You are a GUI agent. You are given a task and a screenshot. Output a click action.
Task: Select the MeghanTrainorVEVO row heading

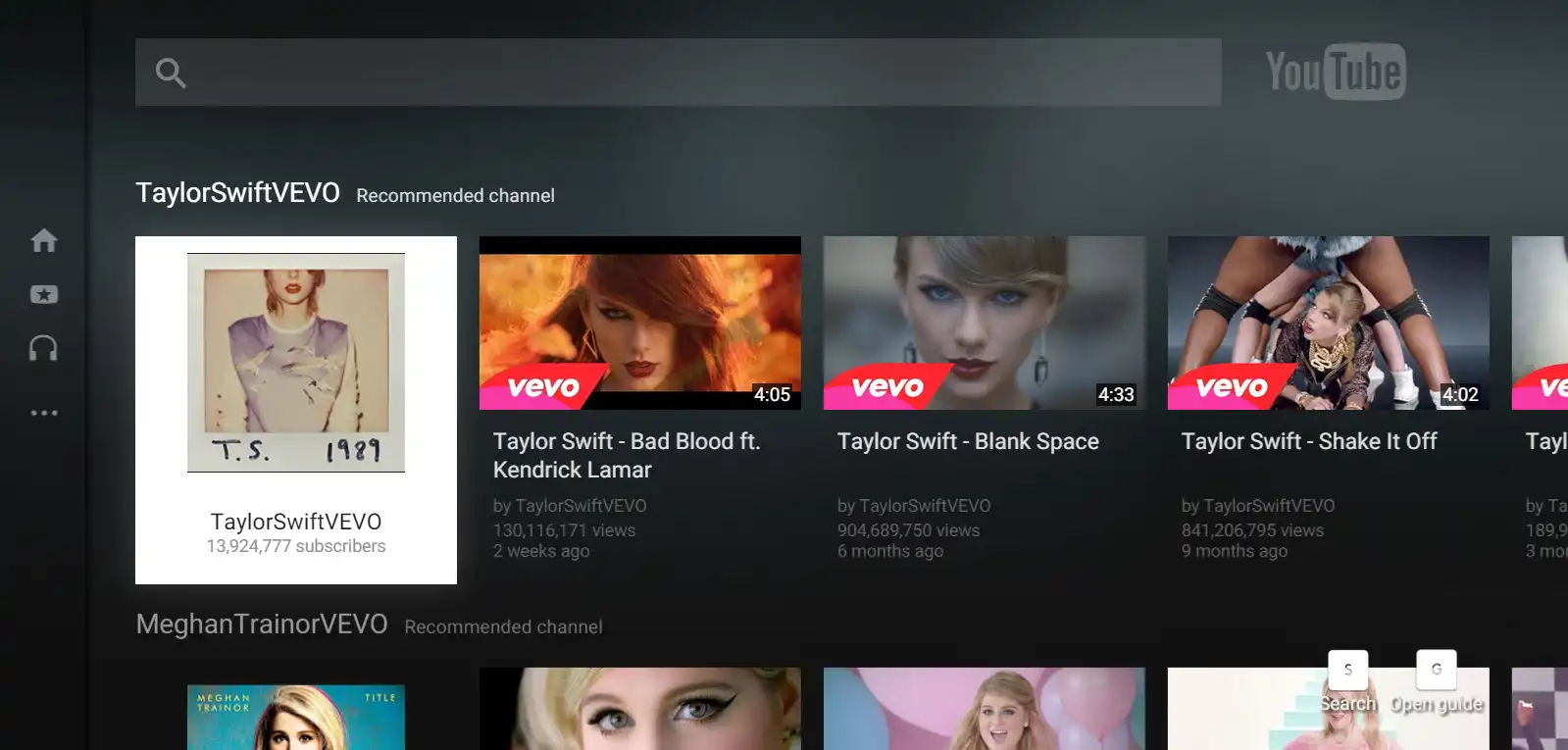(262, 624)
